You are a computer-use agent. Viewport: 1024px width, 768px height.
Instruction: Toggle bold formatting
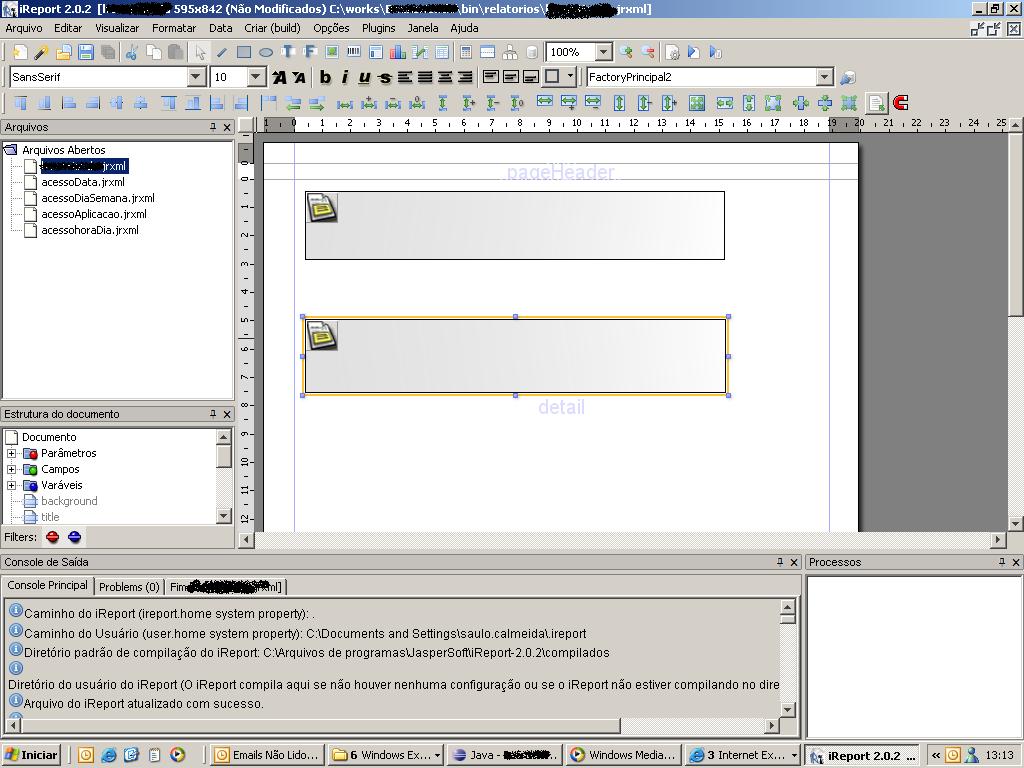pos(325,77)
